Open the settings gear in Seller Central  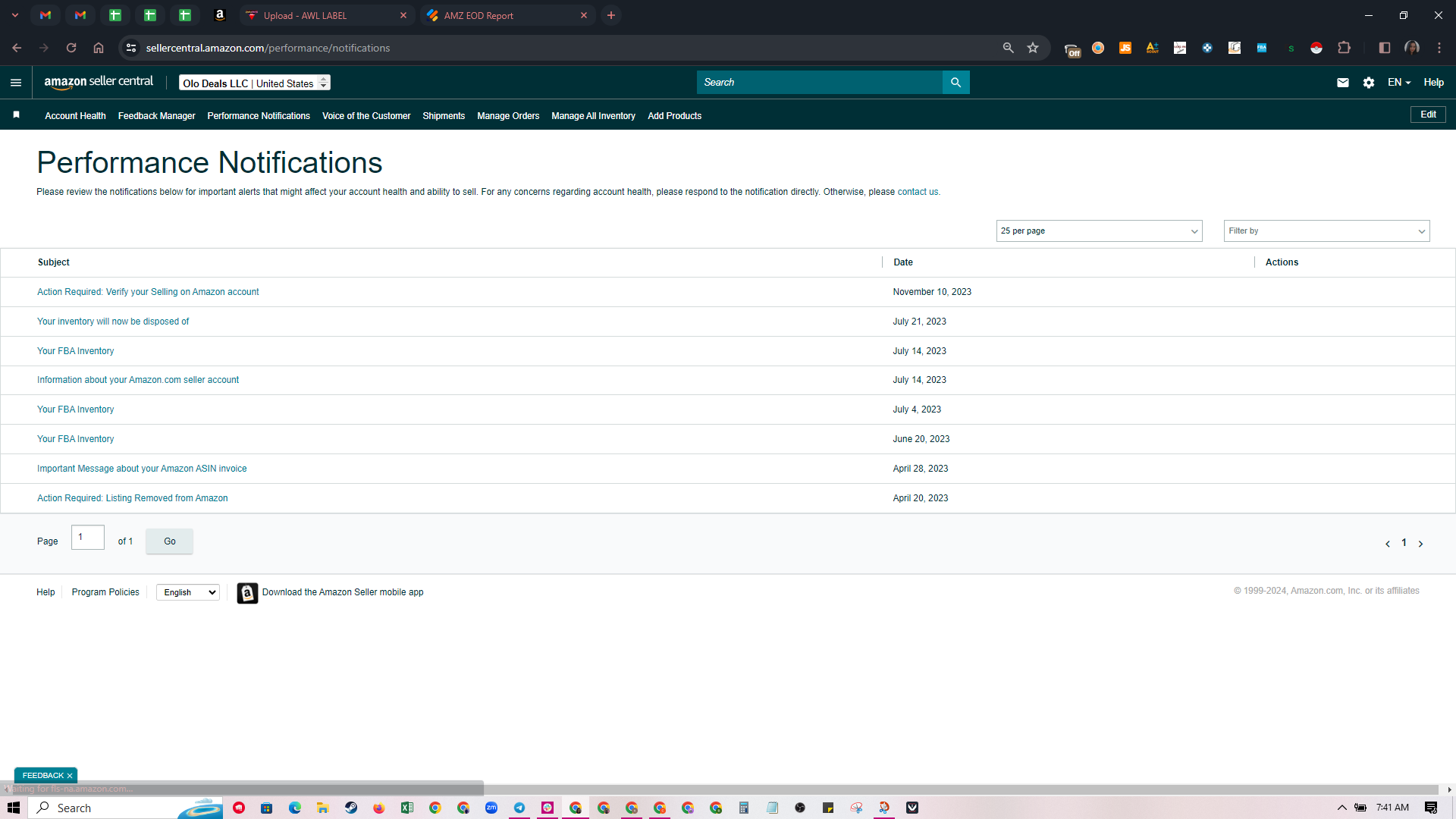[x=1368, y=83]
